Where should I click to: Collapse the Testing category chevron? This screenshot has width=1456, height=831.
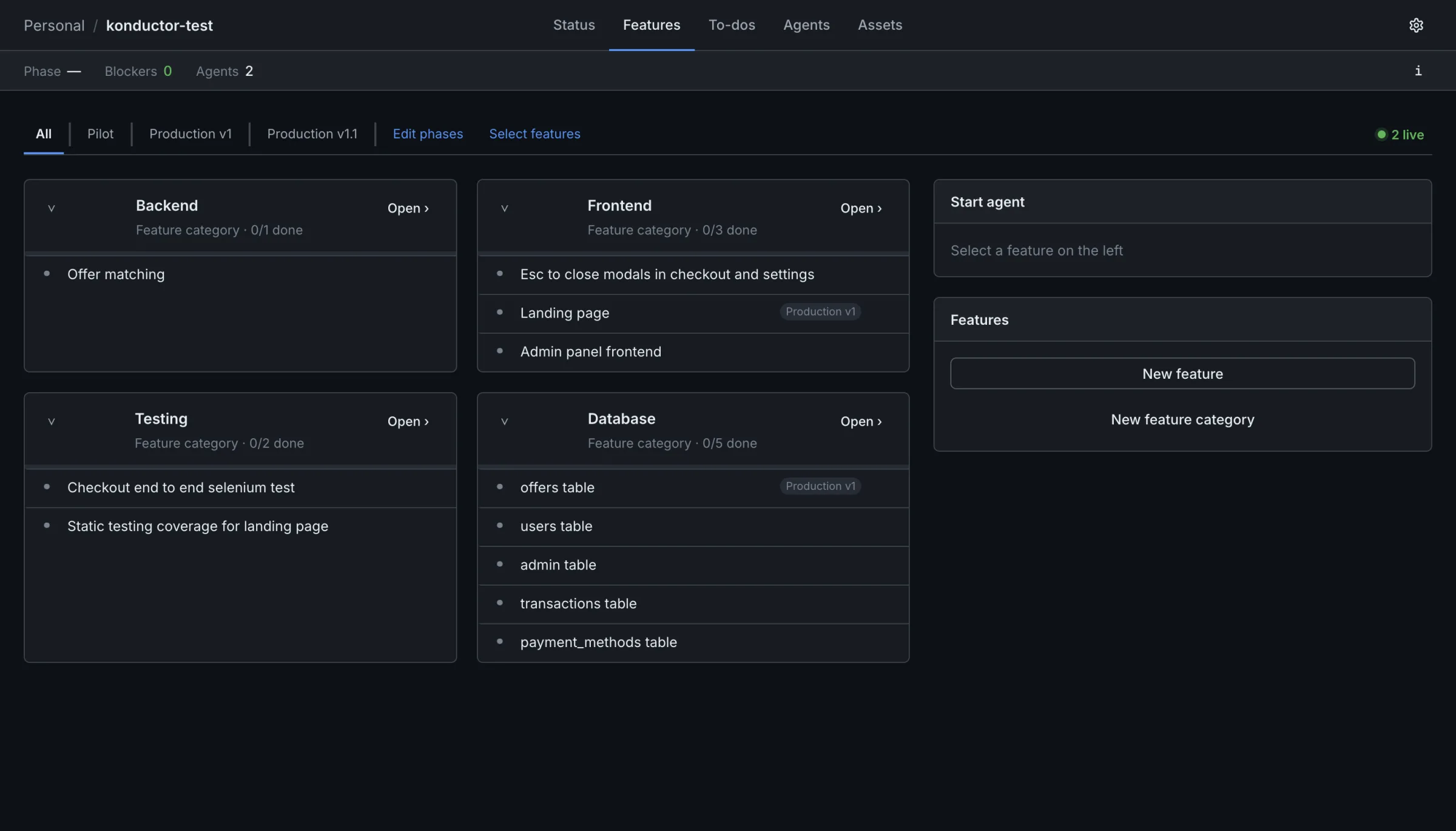pos(52,421)
